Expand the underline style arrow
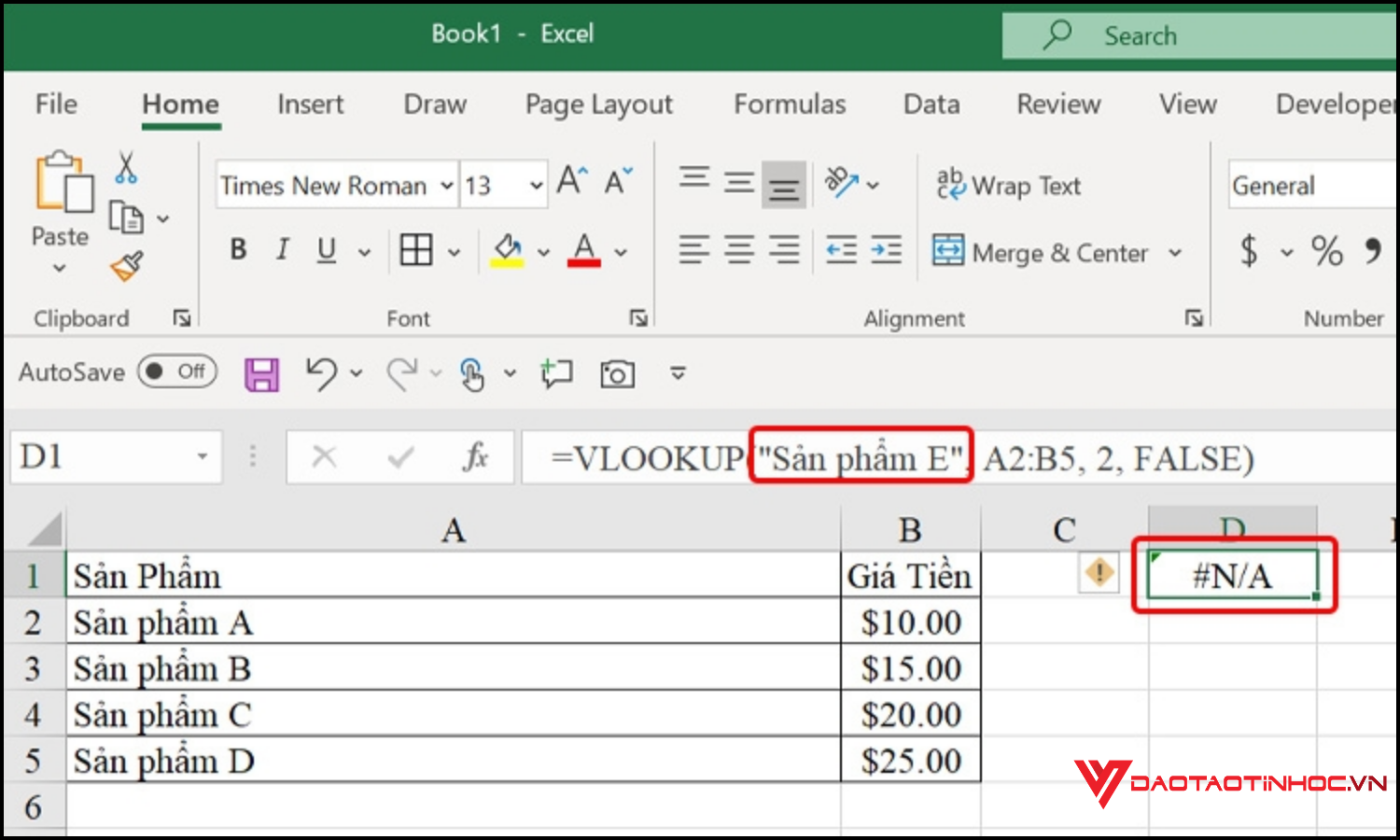This screenshot has height=840, width=1400. click(364, 251)
